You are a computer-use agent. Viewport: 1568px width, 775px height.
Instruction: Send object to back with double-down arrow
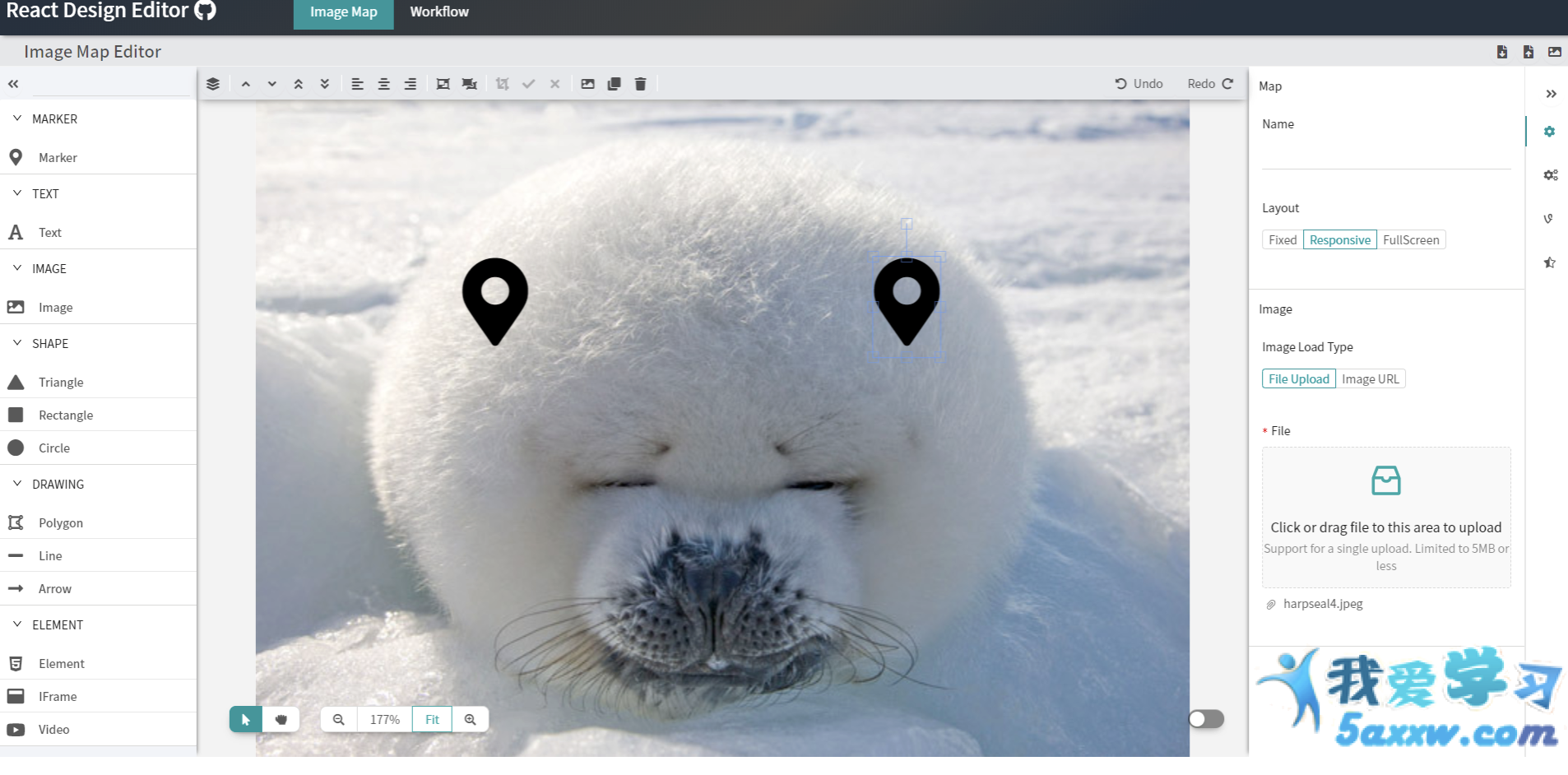click(x=325, y=84)
